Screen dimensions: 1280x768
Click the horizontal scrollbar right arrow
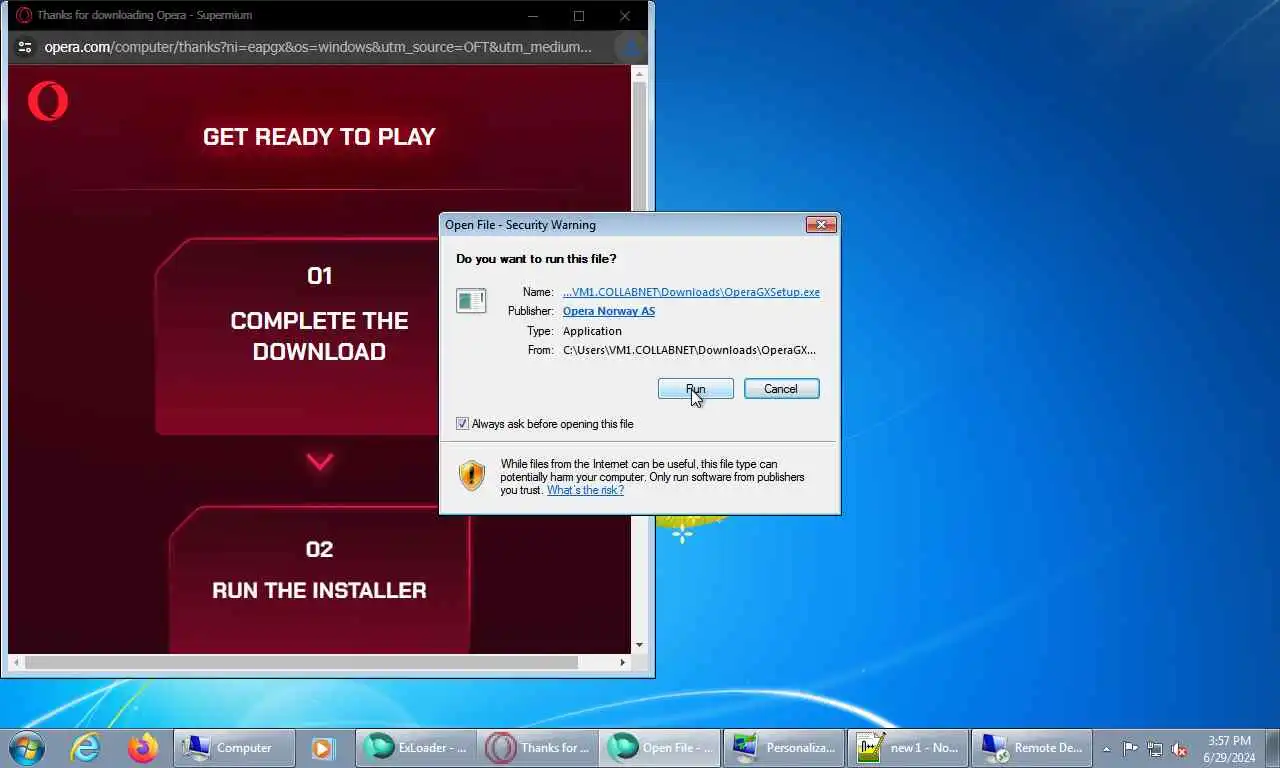(x=623, y=662)
